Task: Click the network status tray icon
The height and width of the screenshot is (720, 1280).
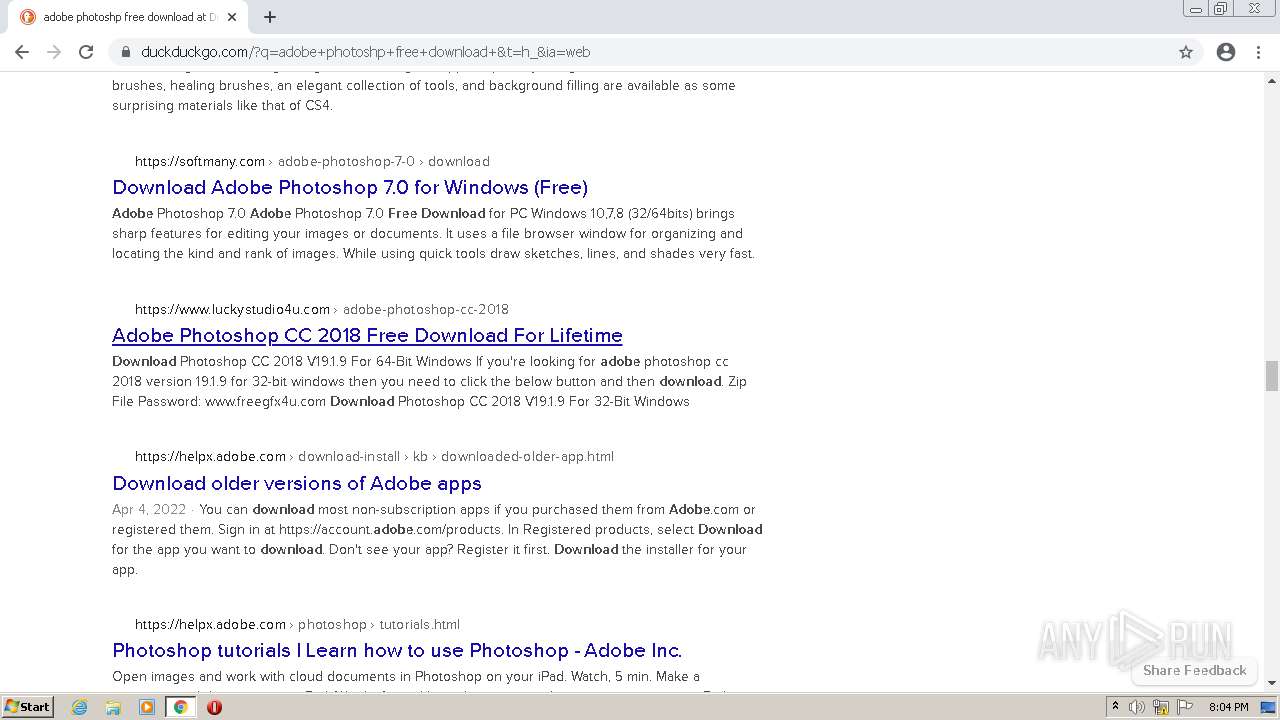Action: point(1160,707)
